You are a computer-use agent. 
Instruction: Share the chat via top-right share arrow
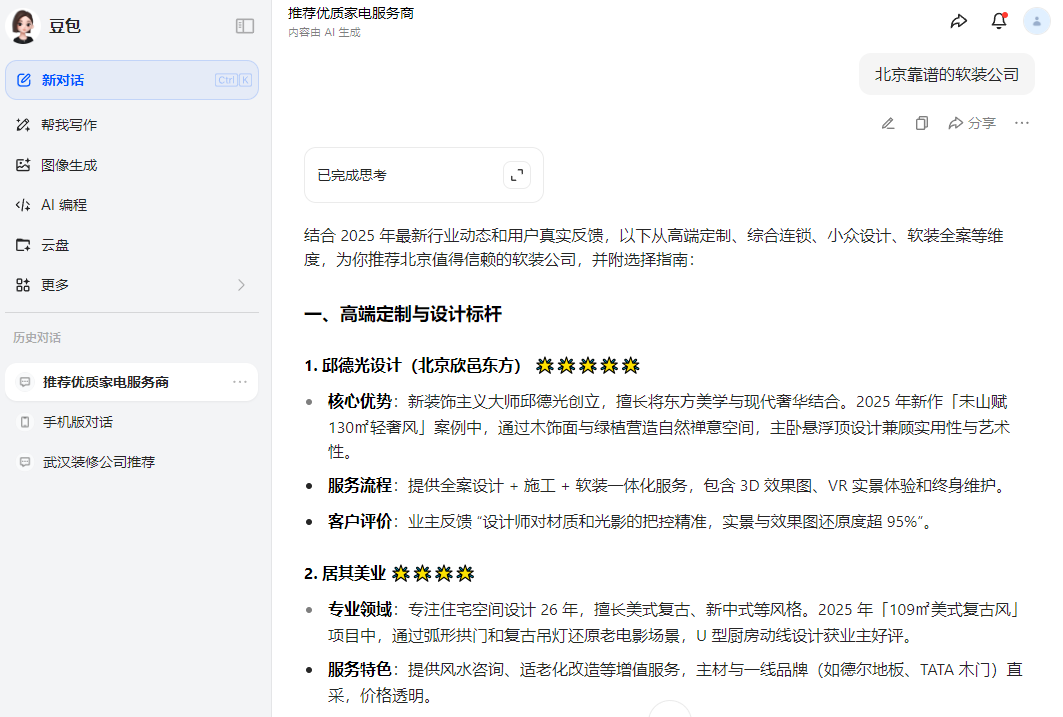958,20
